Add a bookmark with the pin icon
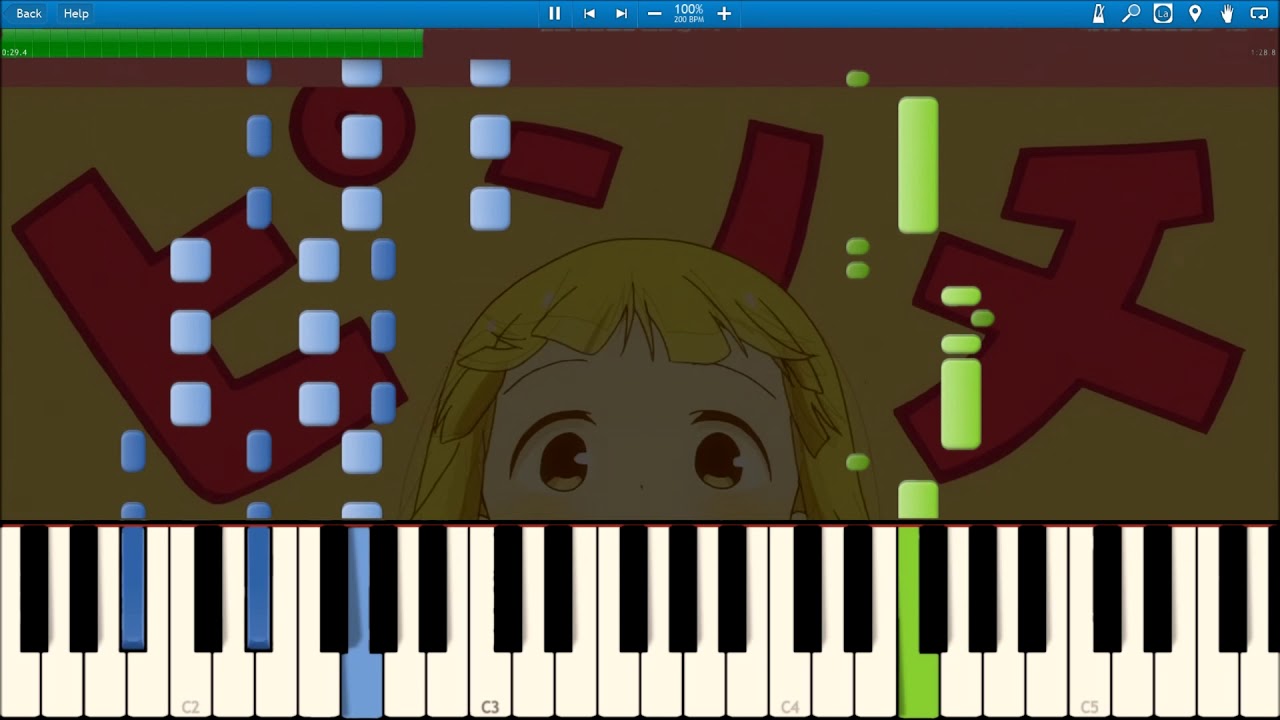The height and width of the screenshot is (720, 1280). (1195, 13)
